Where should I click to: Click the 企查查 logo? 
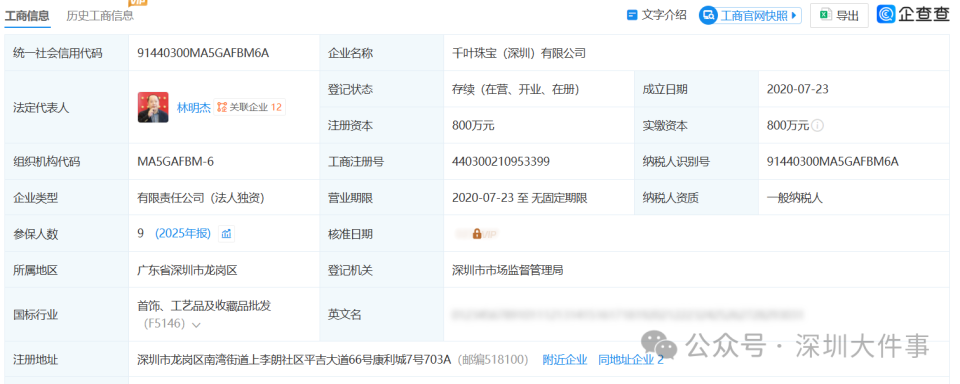[913, 15]
